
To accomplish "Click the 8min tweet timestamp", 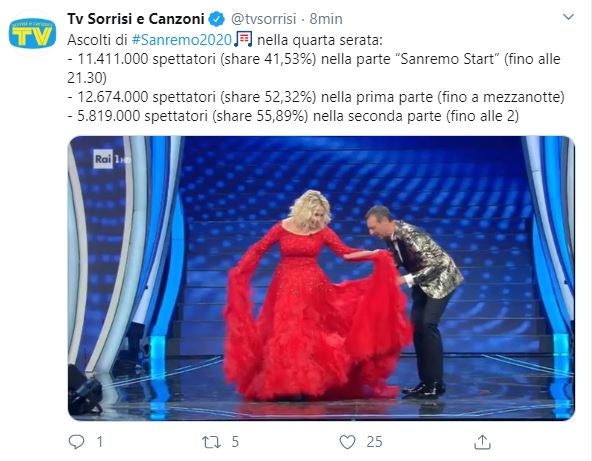I will [326, 19].
